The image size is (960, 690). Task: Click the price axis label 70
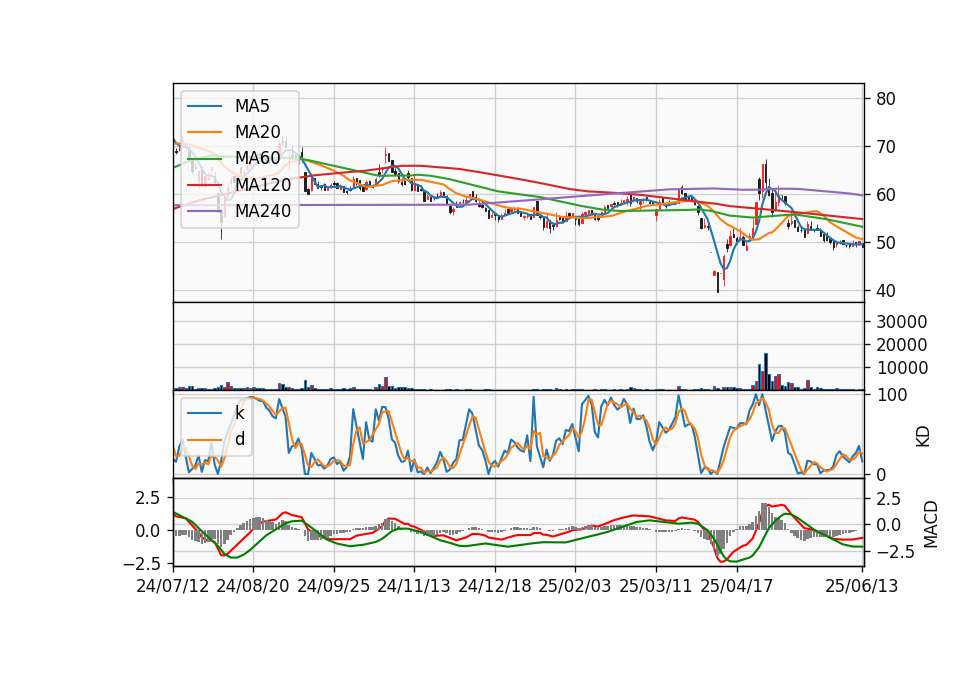(885, 147)
